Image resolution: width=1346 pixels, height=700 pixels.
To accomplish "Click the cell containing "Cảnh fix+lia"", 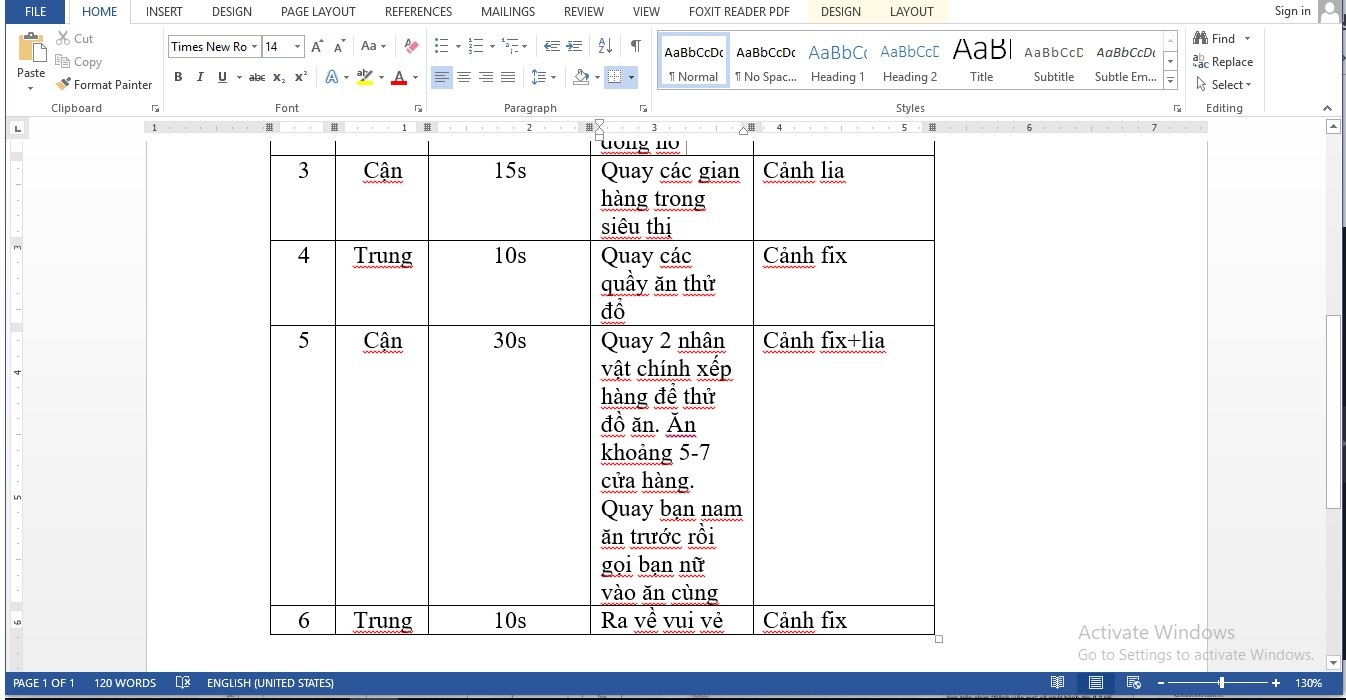I will (843, 465).
